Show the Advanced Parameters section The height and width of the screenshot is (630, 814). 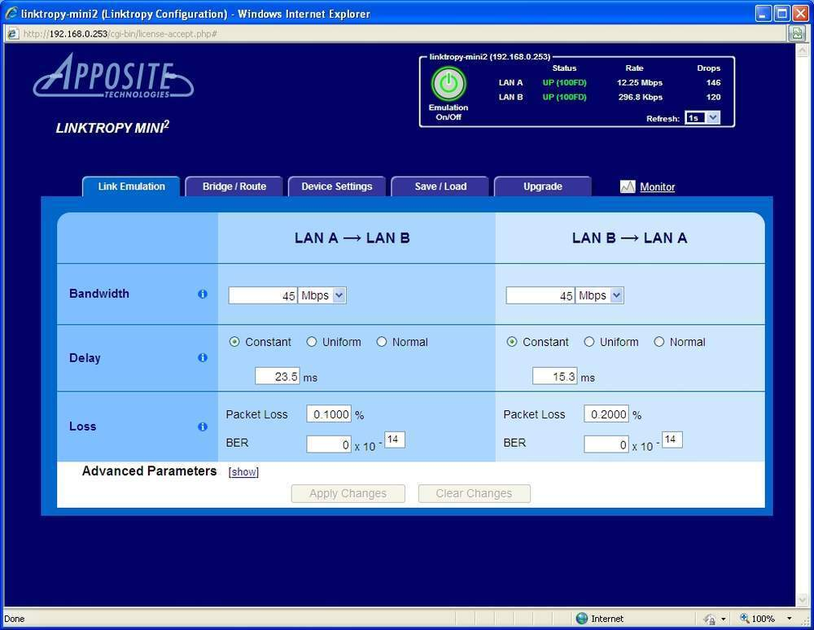pos(243,472)
